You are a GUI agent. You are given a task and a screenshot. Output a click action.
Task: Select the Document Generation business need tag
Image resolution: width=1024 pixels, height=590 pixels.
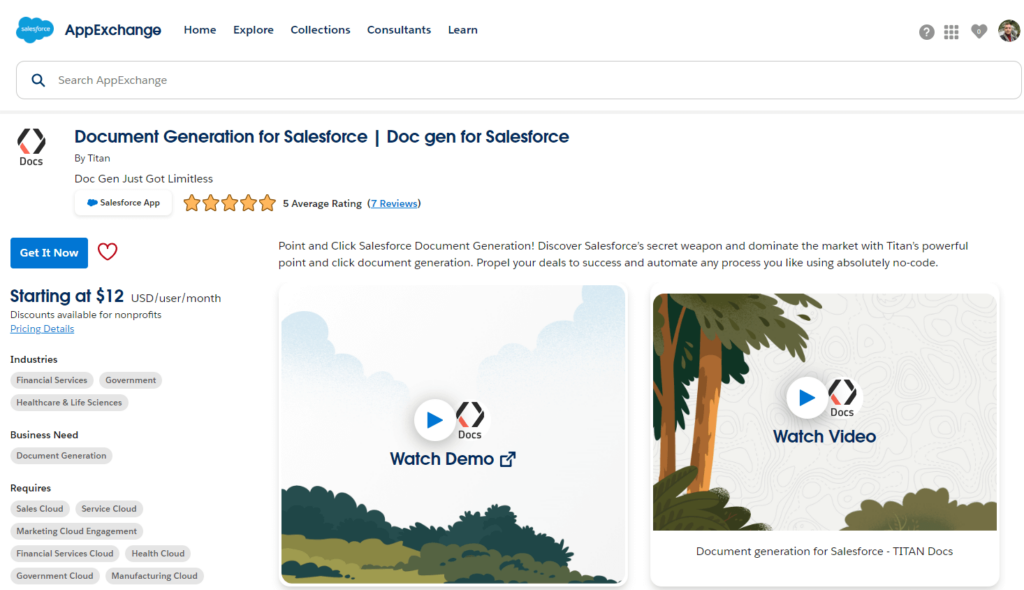[61, 455]
